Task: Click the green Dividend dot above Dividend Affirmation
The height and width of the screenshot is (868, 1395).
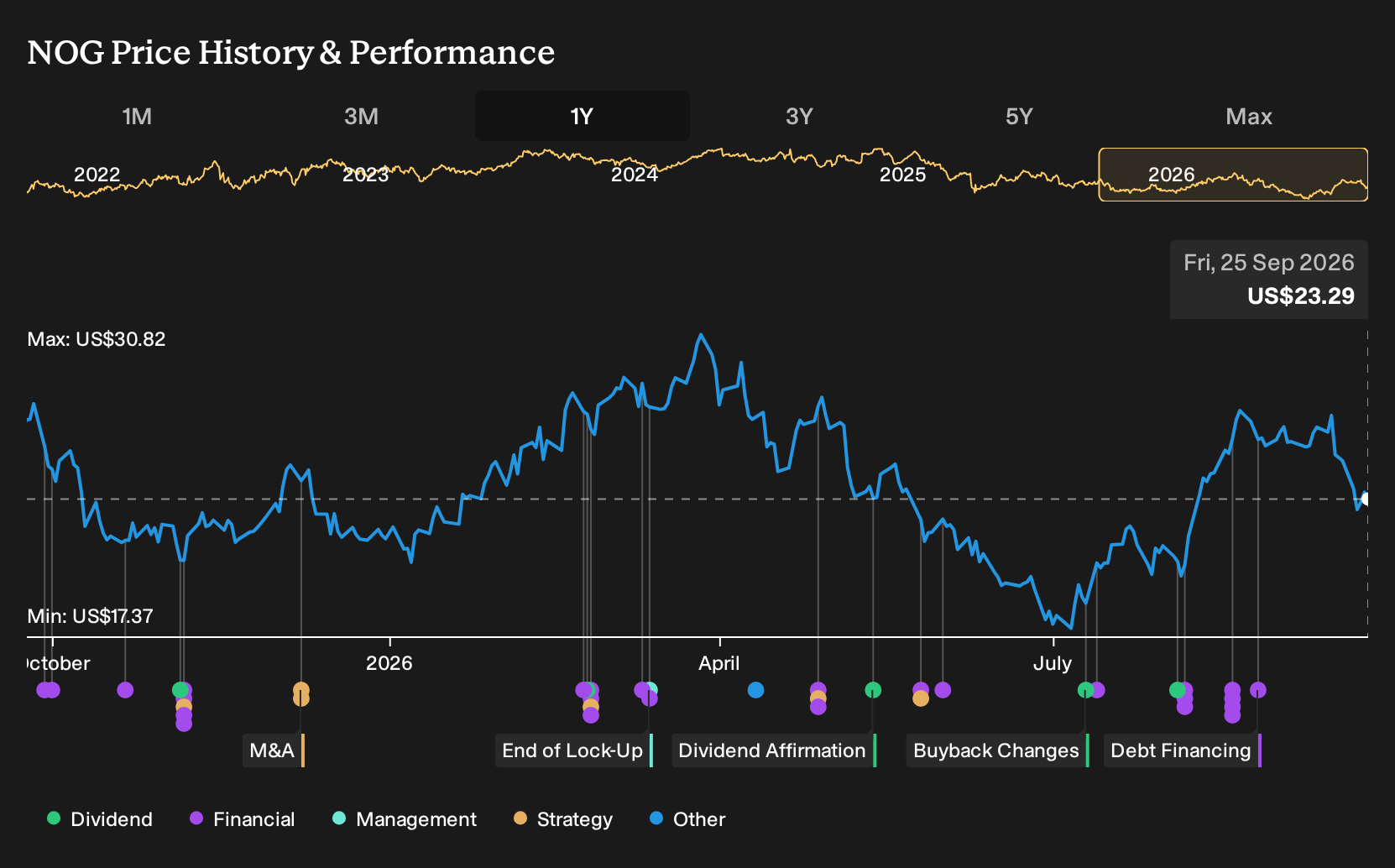Action: 873,690
